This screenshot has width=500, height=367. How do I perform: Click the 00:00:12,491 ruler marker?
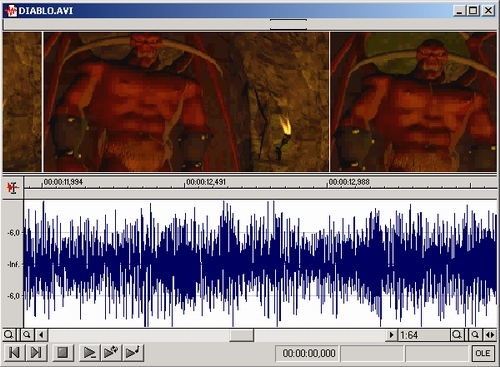pos(206,182)
